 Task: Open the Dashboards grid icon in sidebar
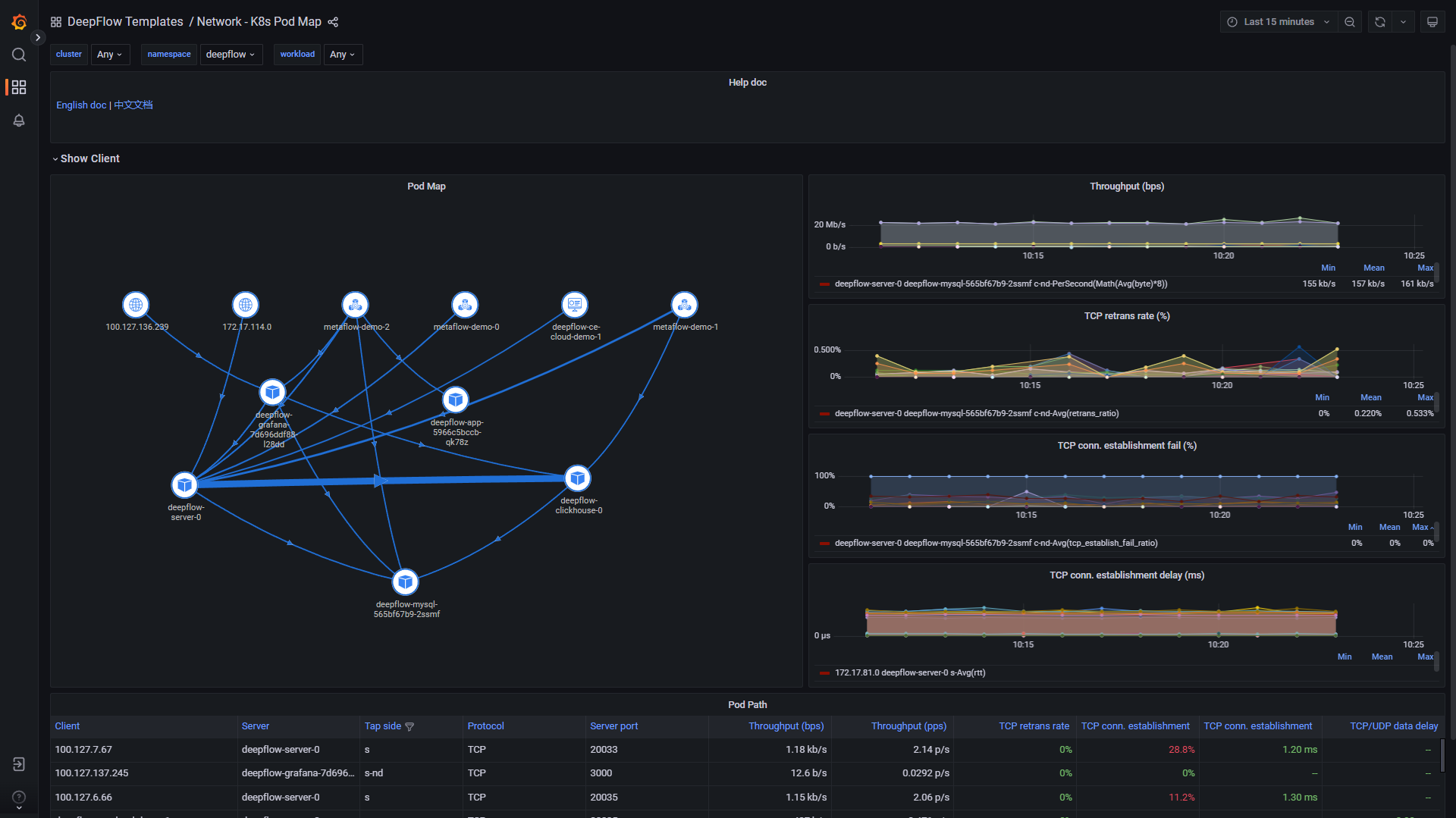click(19, 86)
